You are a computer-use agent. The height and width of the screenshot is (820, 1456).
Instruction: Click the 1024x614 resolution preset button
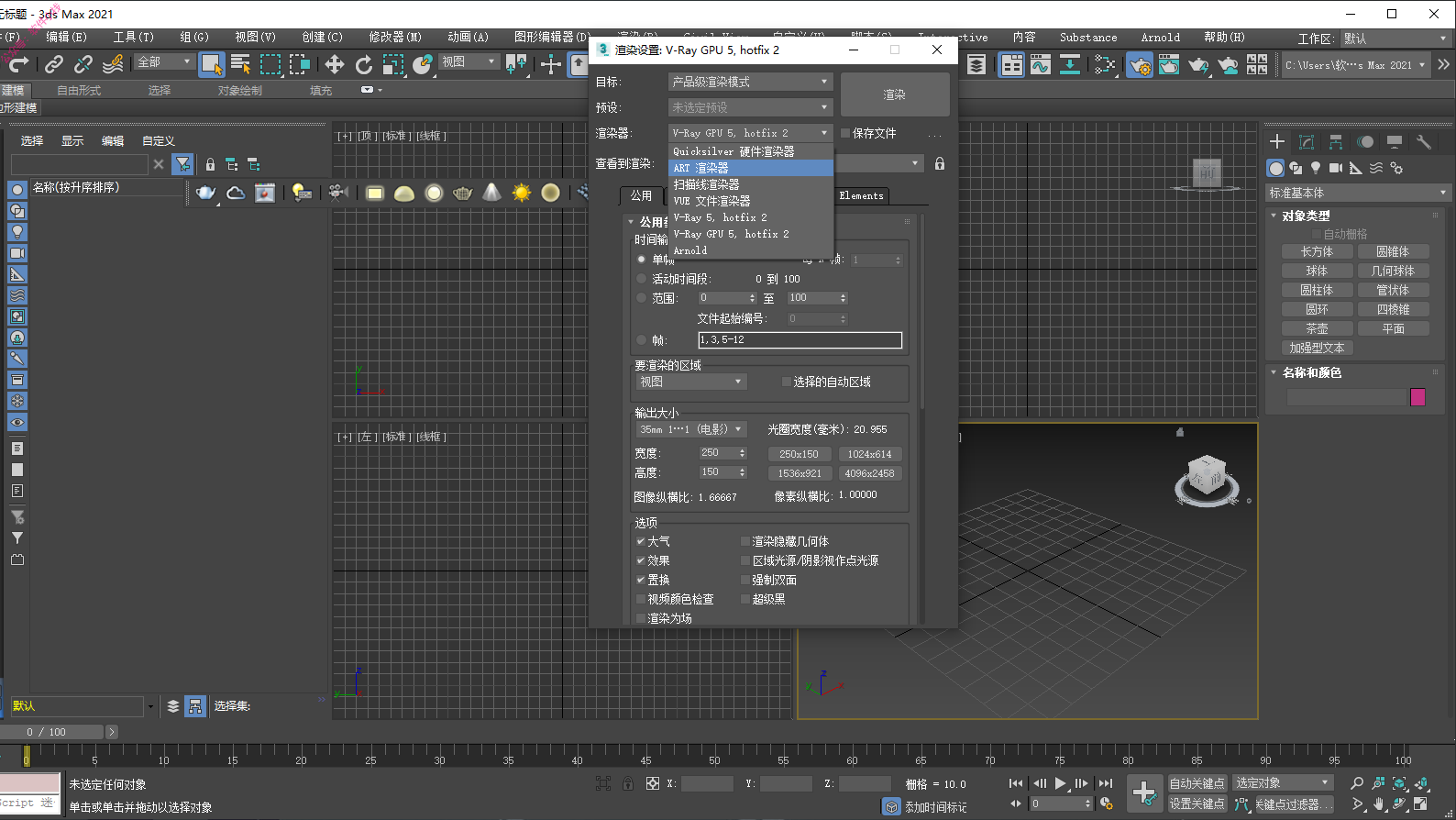pos(869,454)
